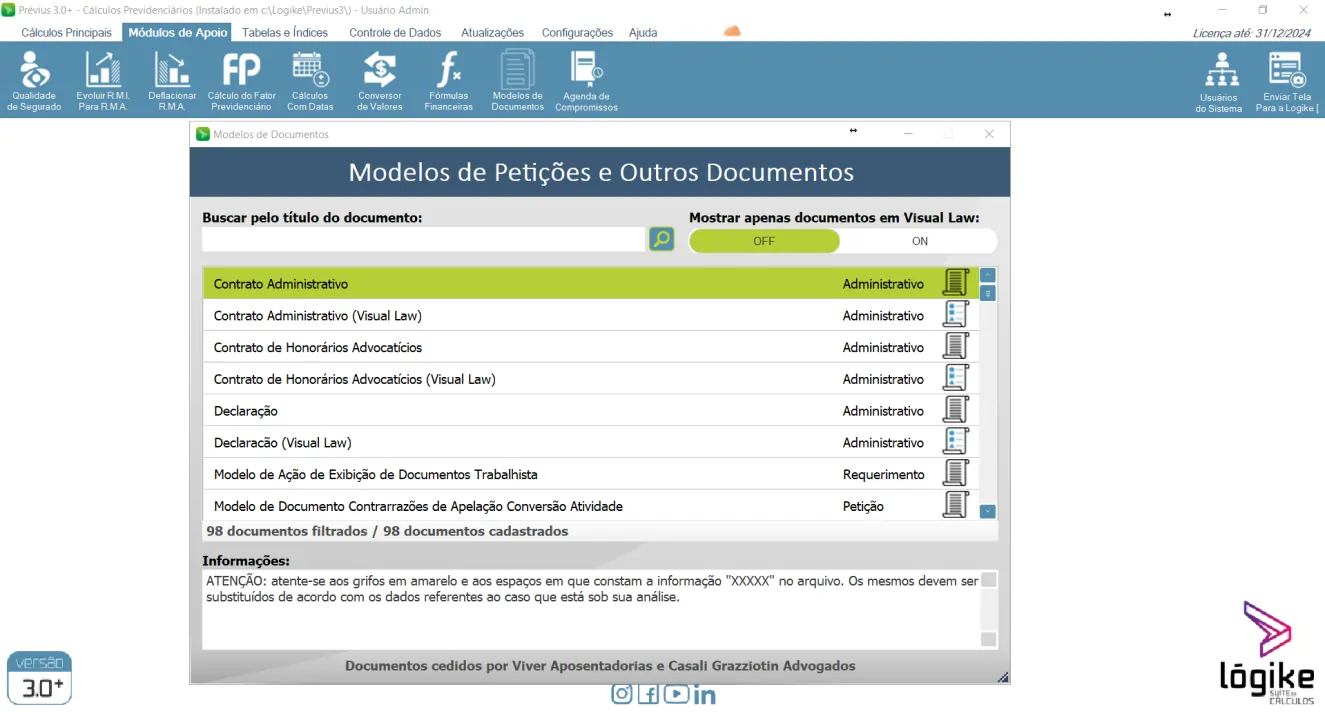Click the Usuários do Sistema icon

1219,80
